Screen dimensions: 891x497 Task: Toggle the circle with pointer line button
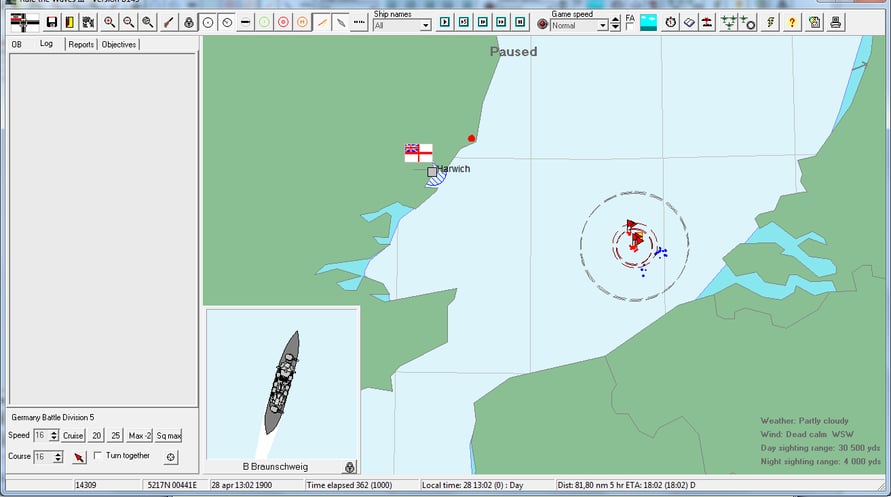point(227,23)
